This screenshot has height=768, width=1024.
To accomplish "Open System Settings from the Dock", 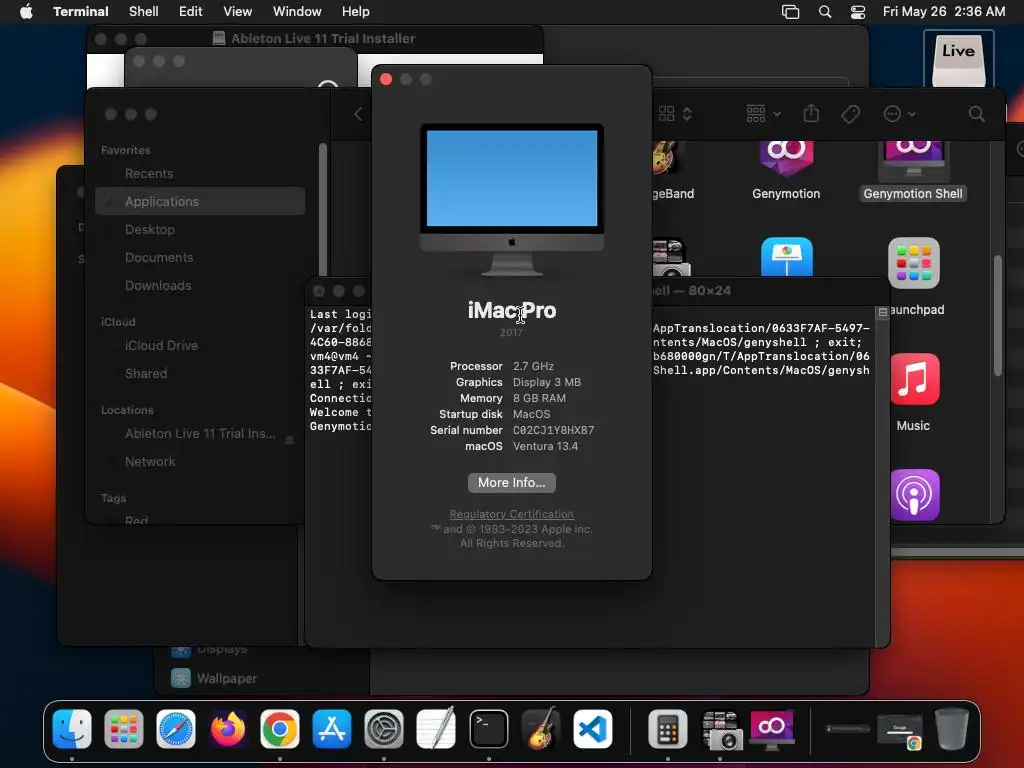I will click(383, 728).
